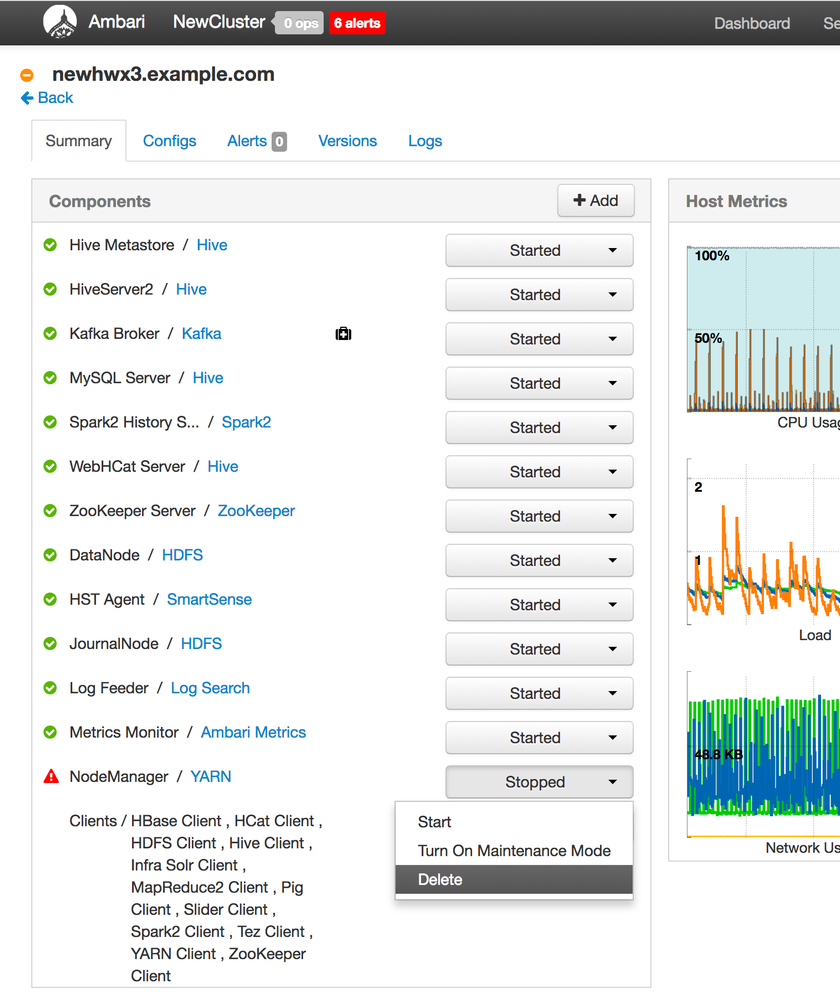840x999 pixels.
Task: Switch to the Summary tab
Action: [x=78, y=141]
